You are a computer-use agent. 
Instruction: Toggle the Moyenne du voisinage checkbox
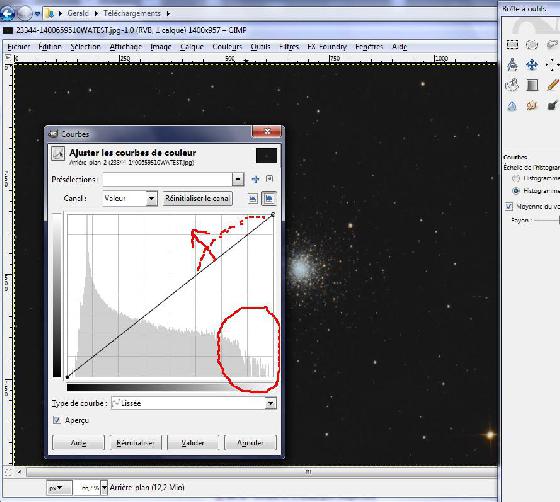[509, 206]
